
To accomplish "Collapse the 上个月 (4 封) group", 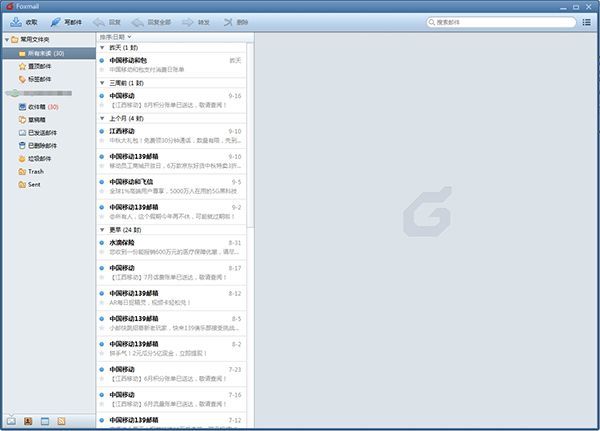I will (x=103, y=118).
